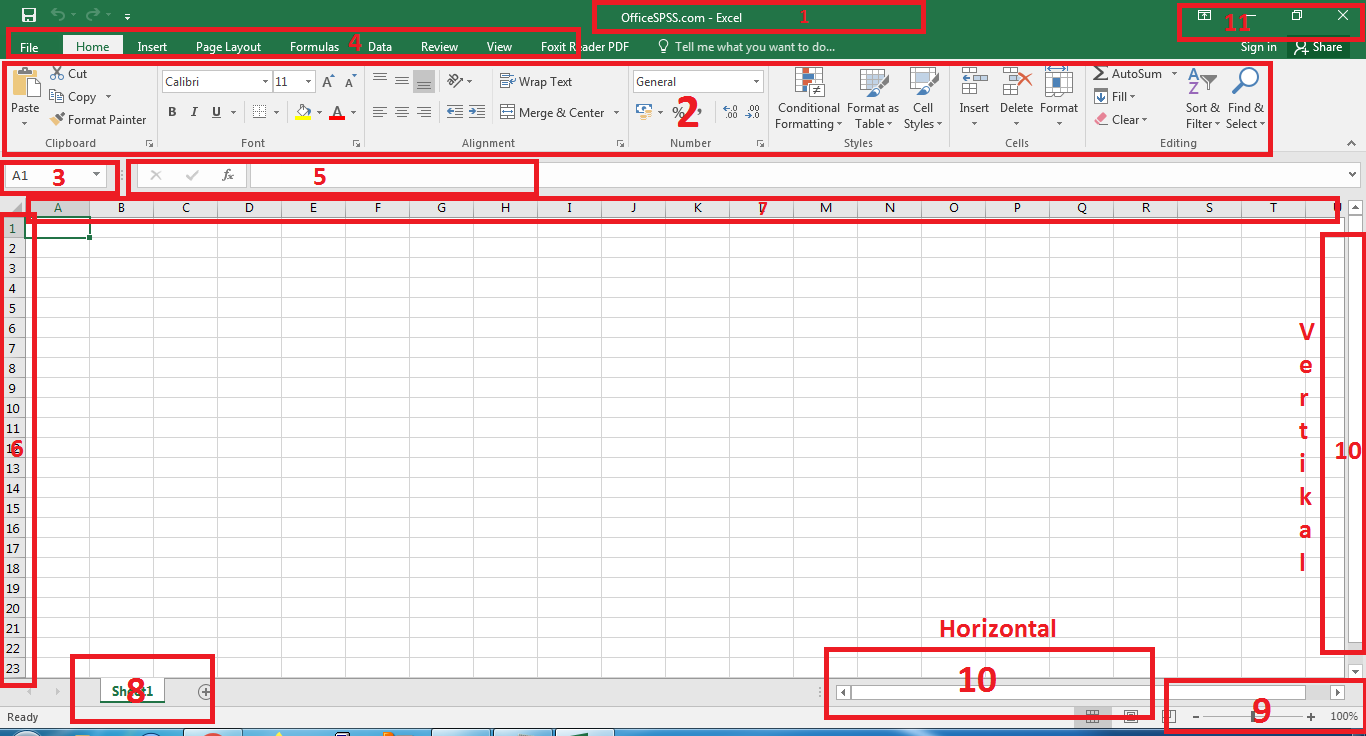Increase font size with the large A
This screenshot has height=736, width=1366.
(328, 82)
